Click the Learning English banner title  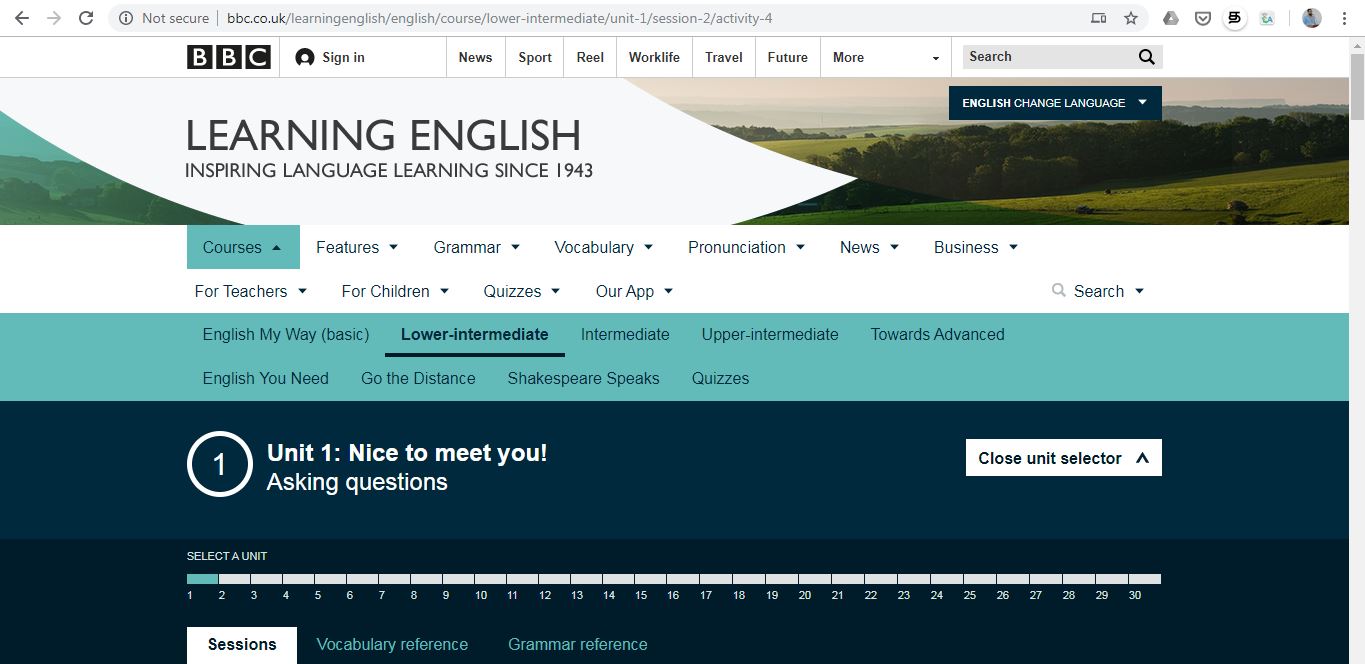coord(384,136)
